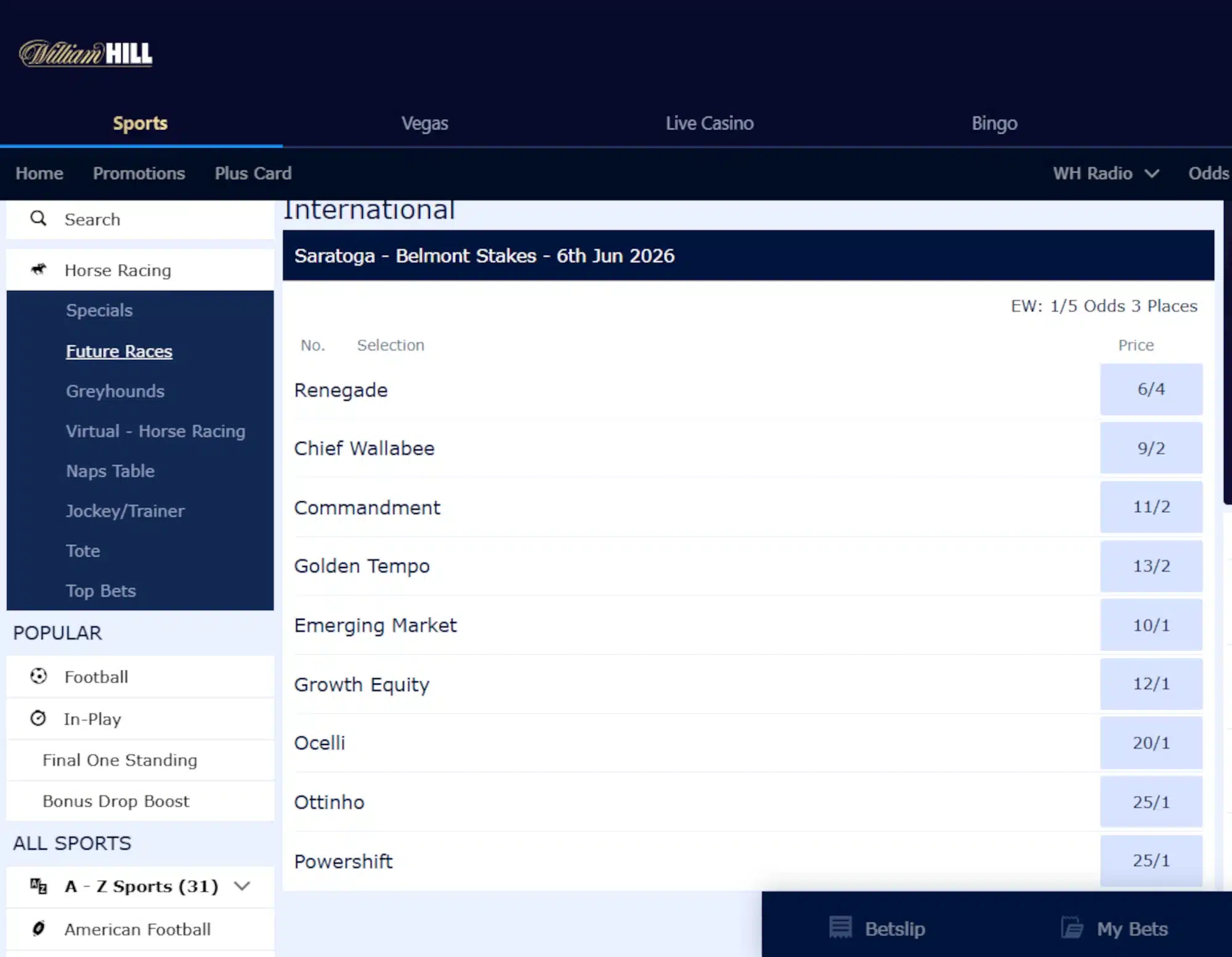
Task: Click the In-Play clock icon
Action: coord(38,718)
